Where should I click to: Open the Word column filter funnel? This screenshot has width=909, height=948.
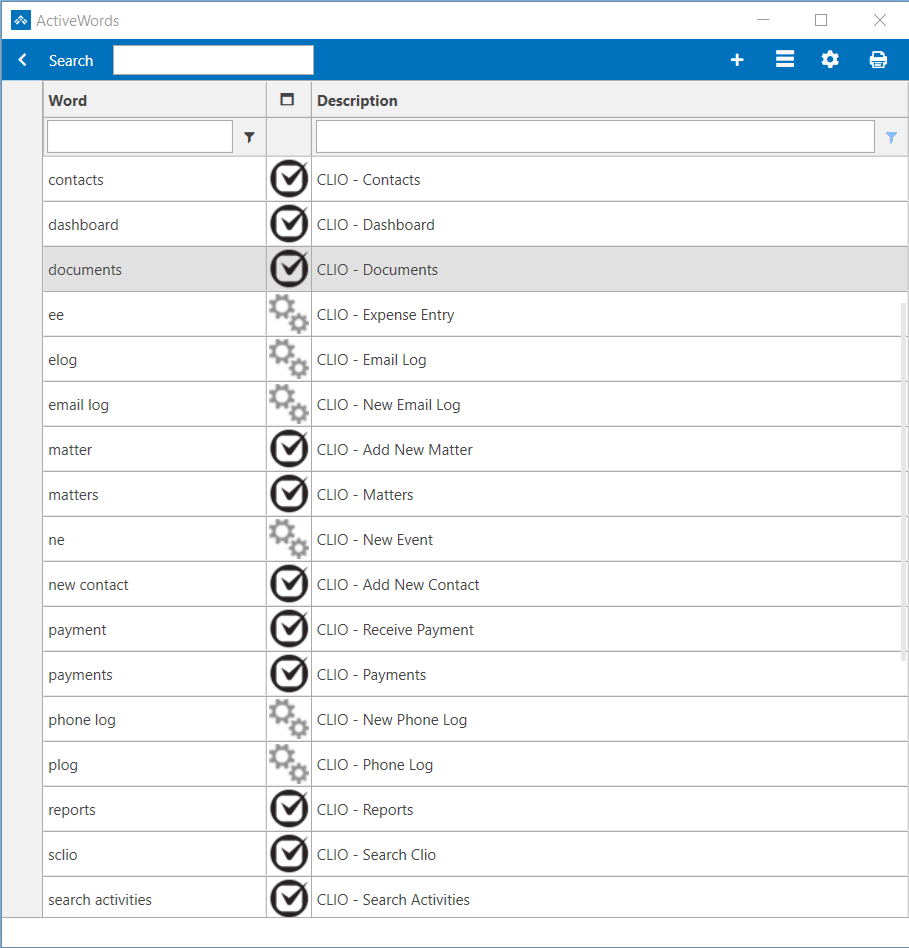pos(248,137)
